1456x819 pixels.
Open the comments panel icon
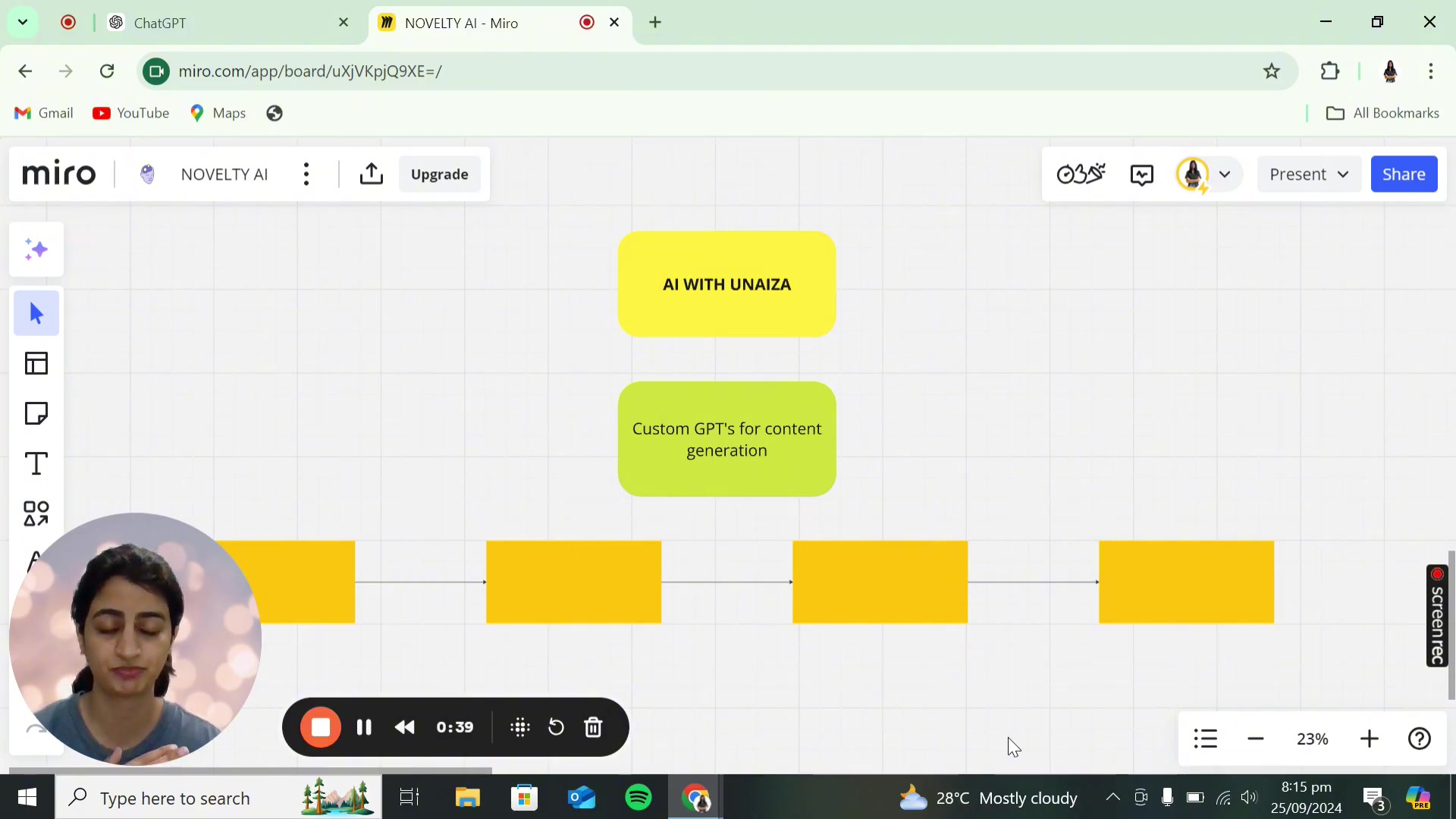(x=1141, y=175)
